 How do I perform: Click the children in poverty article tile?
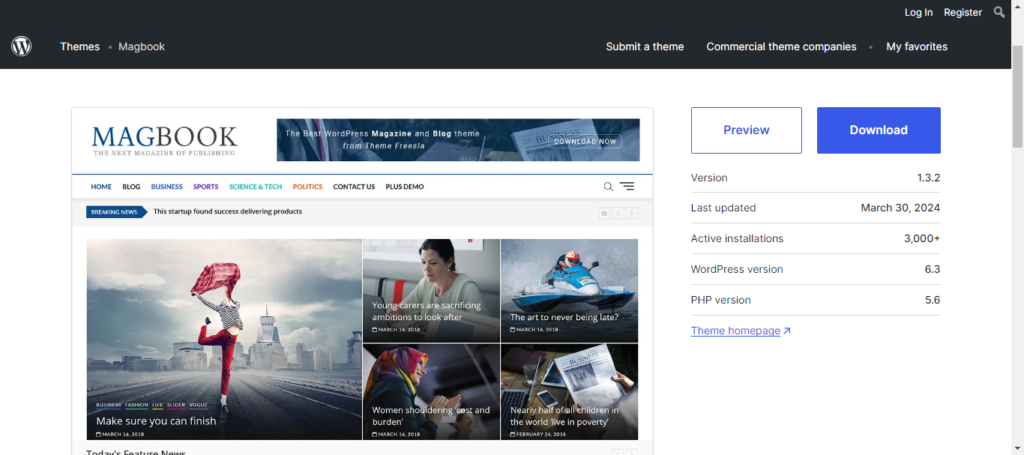569,392
